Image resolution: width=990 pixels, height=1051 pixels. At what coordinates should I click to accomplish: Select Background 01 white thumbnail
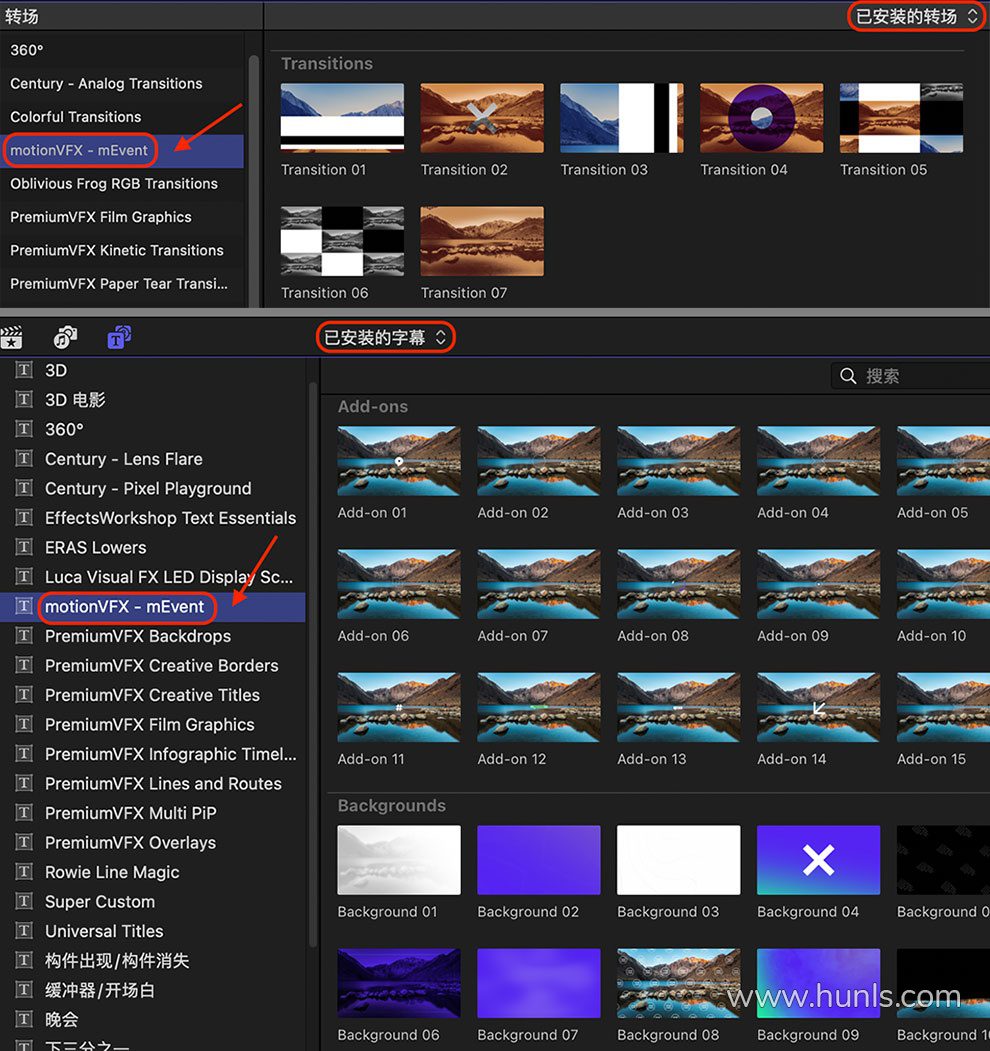[399, 860]
